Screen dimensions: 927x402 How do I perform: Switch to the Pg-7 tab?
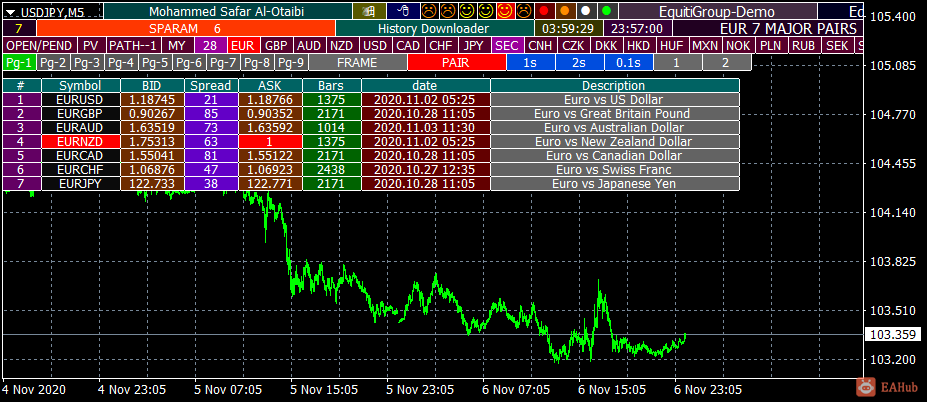225,62
